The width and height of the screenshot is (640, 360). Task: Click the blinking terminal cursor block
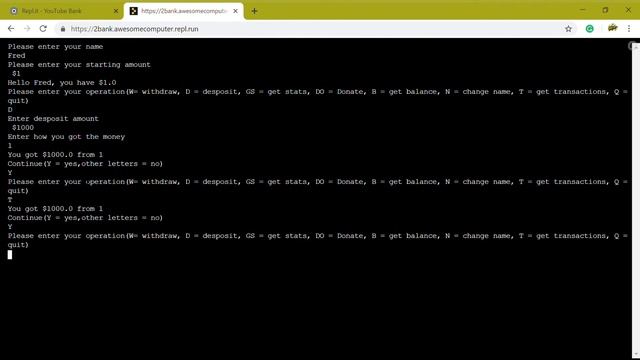10,254
